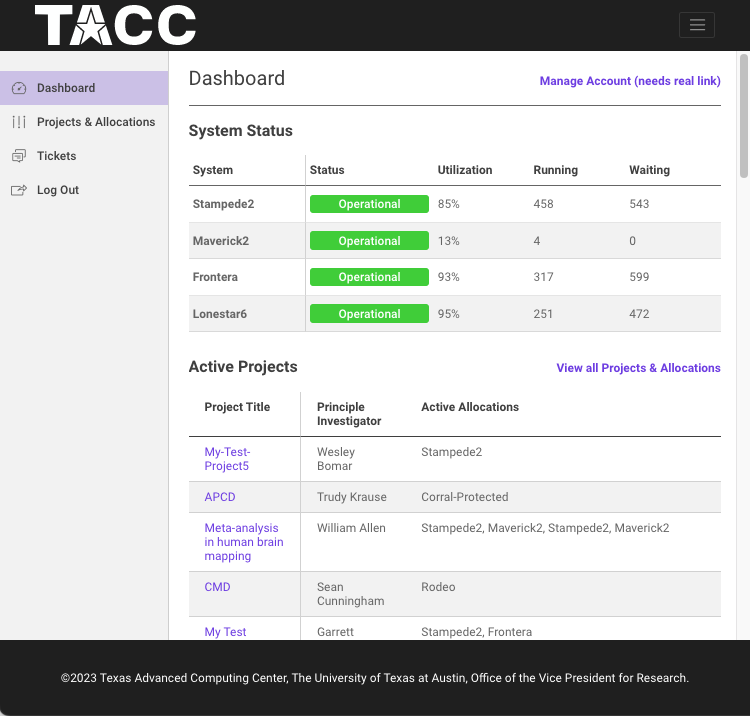750x716 pixels.
Task: Click the Waiting column header
Action: 649,170
